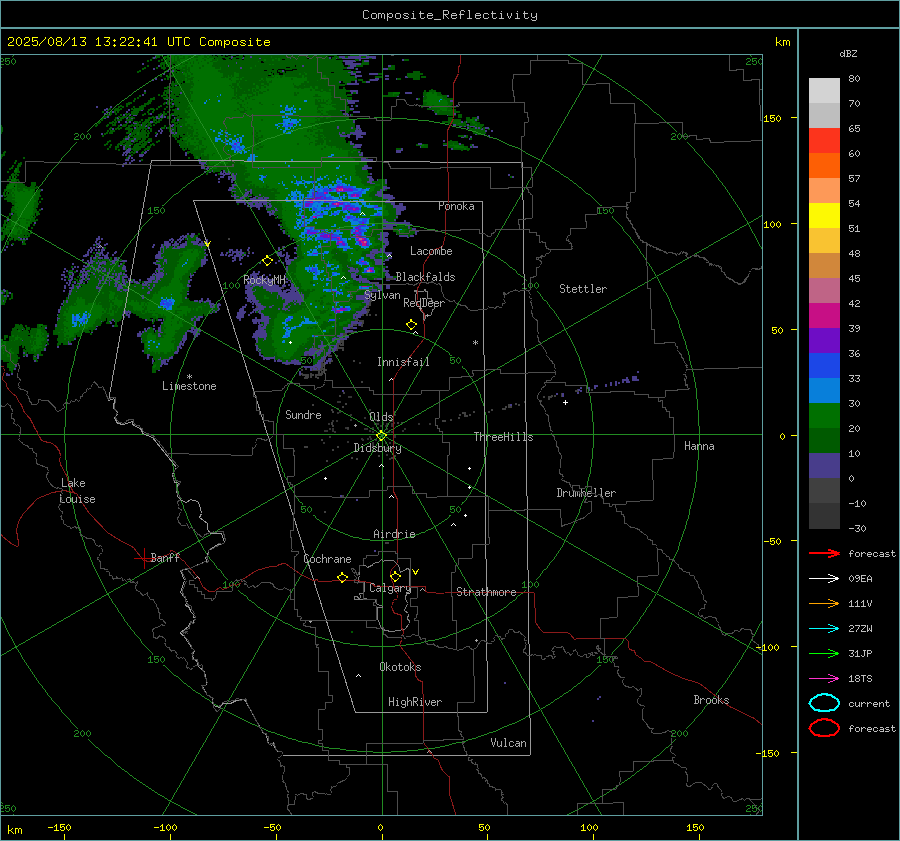Click the Strathmore label
This screenshot has height=841, width=900.
pos(486,592)
